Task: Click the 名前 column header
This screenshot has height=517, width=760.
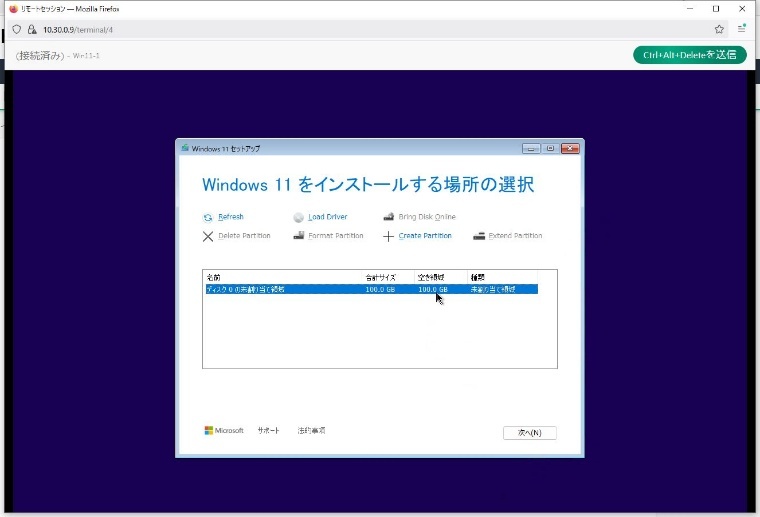Action: (213, 276)
